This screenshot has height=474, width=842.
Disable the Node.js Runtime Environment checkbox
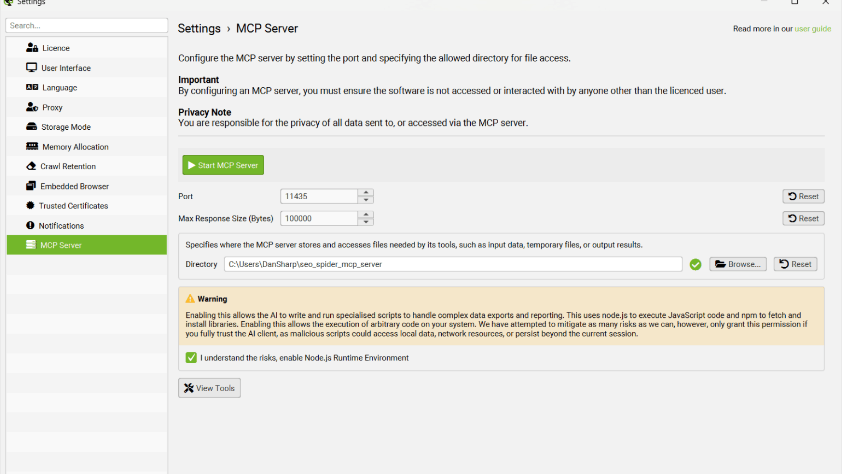coord(191,358)
